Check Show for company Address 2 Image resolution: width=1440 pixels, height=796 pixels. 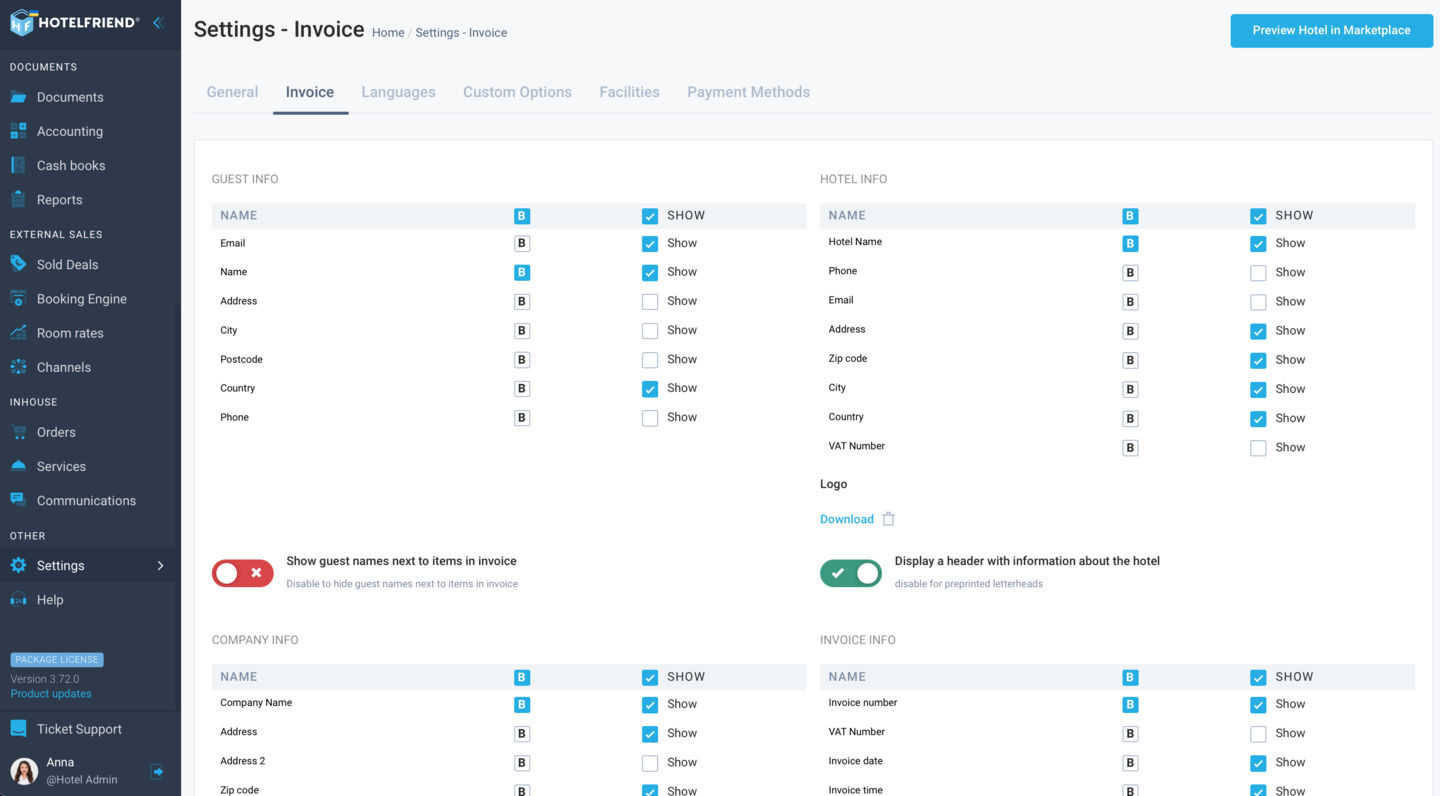(x=650, y=762)
